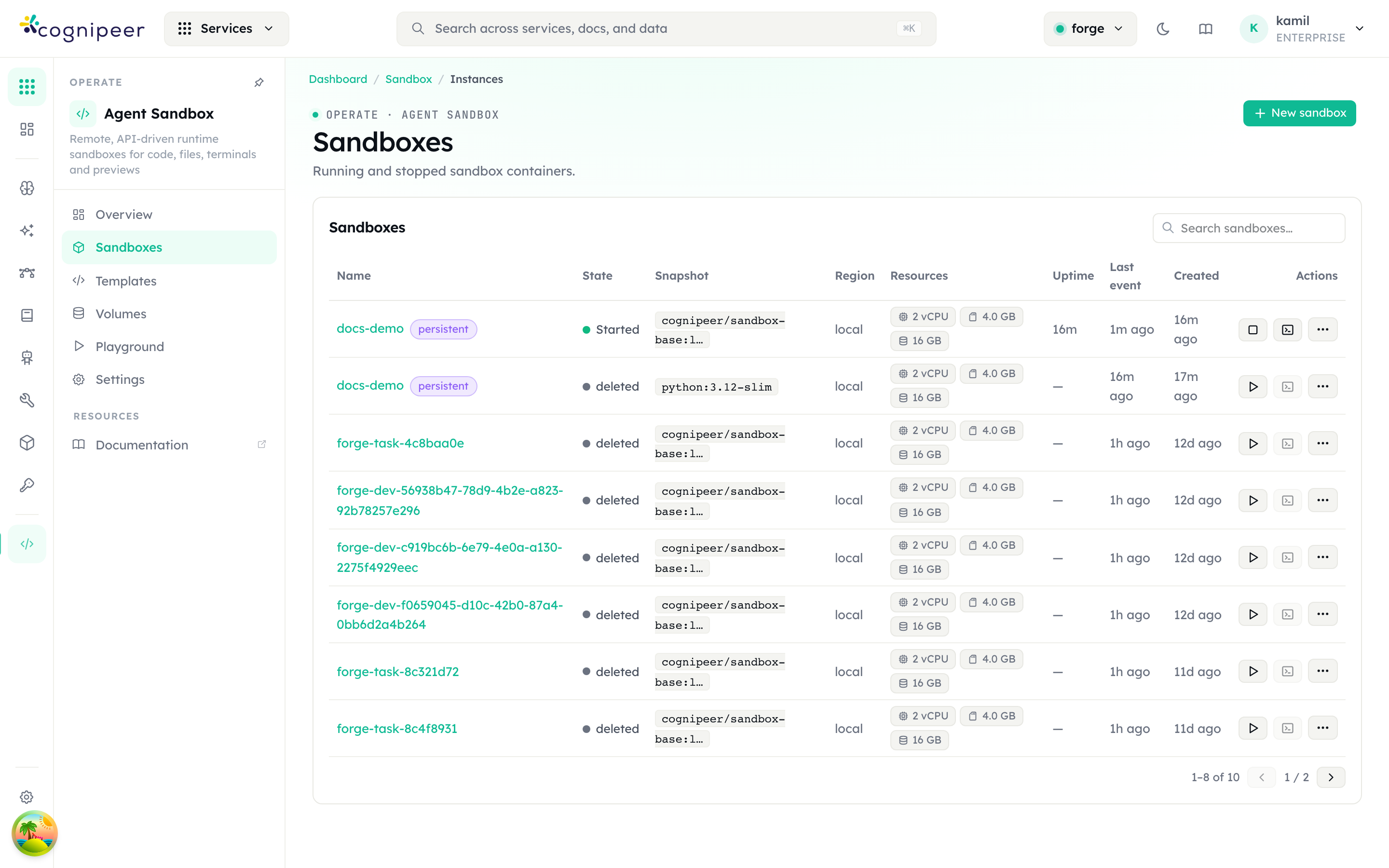Click the New sandbox button
1389x868 pixels.
[1299, 113]
